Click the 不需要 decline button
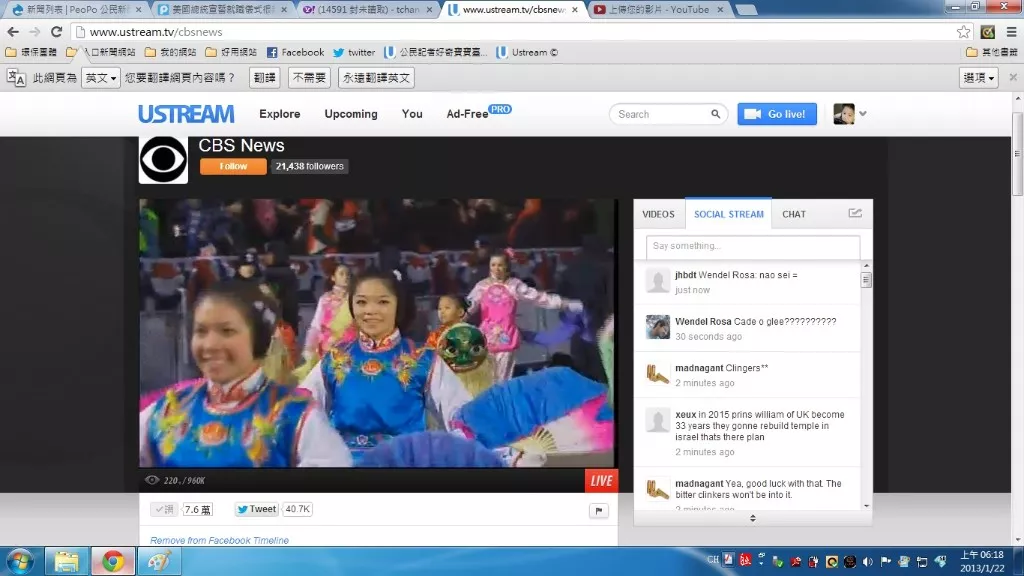The height and width of the screenshot is (576, 1024). [x=309, y=78]
